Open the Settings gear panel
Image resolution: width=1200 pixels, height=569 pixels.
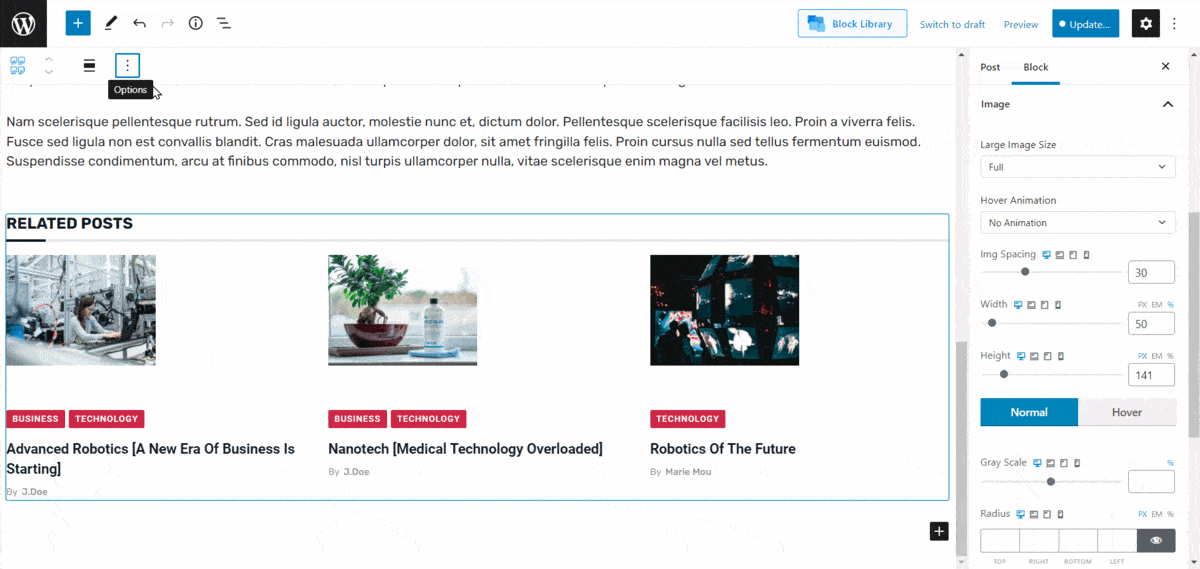pyautogui.click(x=1145, y=24)
